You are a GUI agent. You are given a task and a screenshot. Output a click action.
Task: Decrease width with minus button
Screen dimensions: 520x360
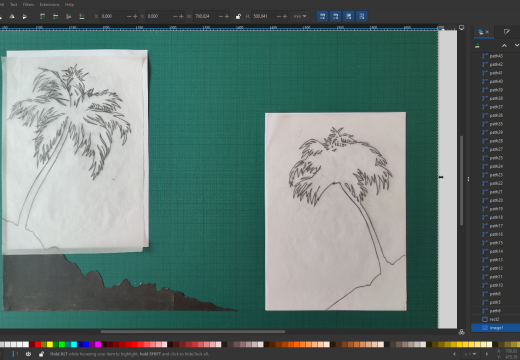[x=221, y=16]
